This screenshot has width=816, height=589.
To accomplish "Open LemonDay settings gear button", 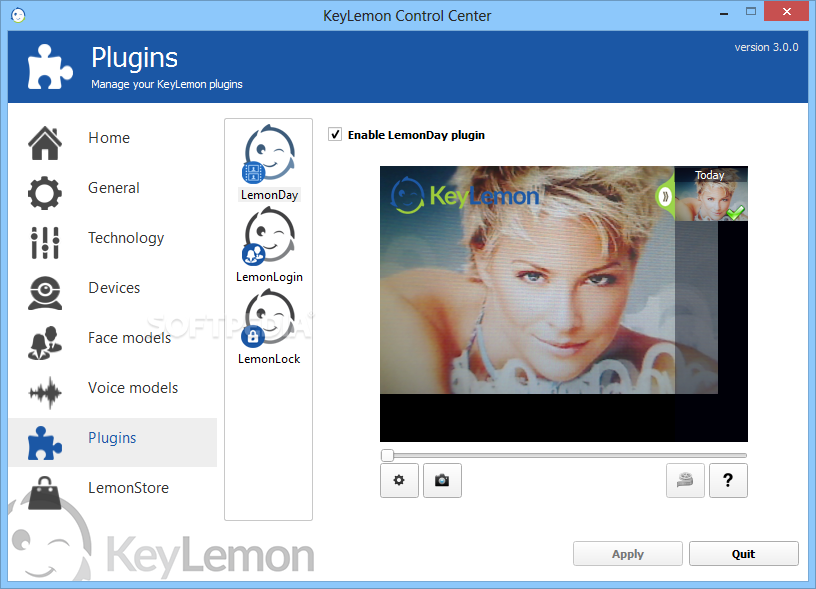I will [399, 480].
